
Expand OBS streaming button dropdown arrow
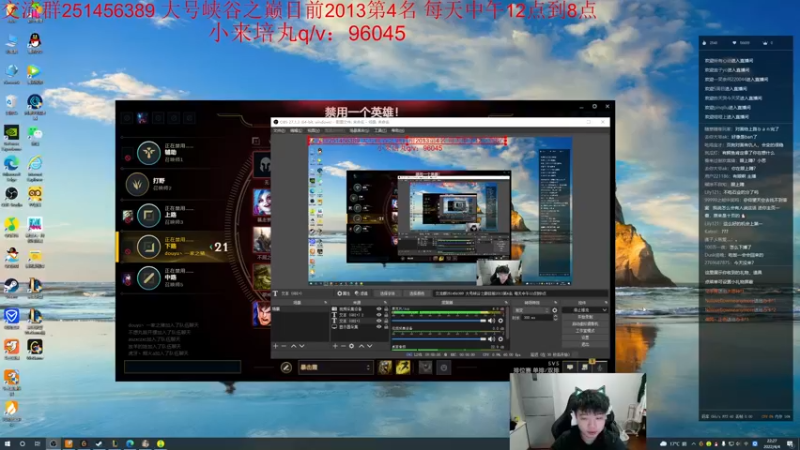pyautogui.click(x=605, y=310)
